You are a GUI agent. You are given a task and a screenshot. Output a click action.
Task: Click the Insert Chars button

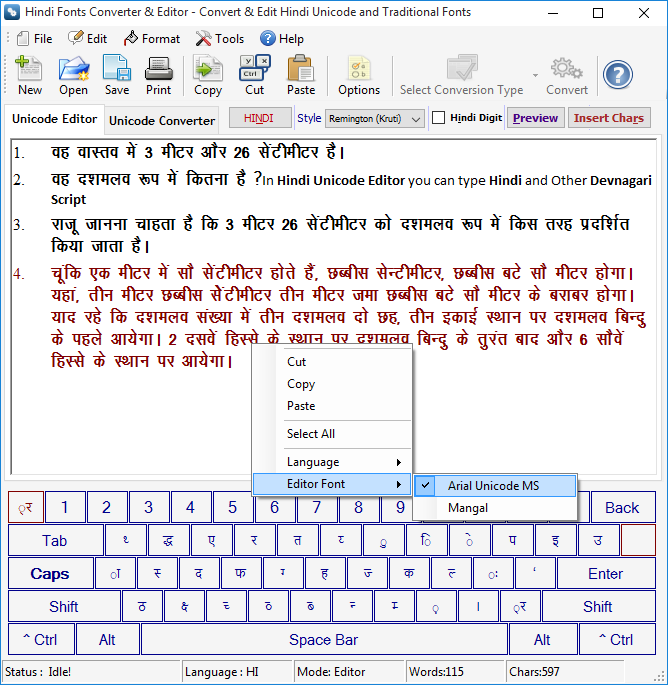tap(609, 118)
